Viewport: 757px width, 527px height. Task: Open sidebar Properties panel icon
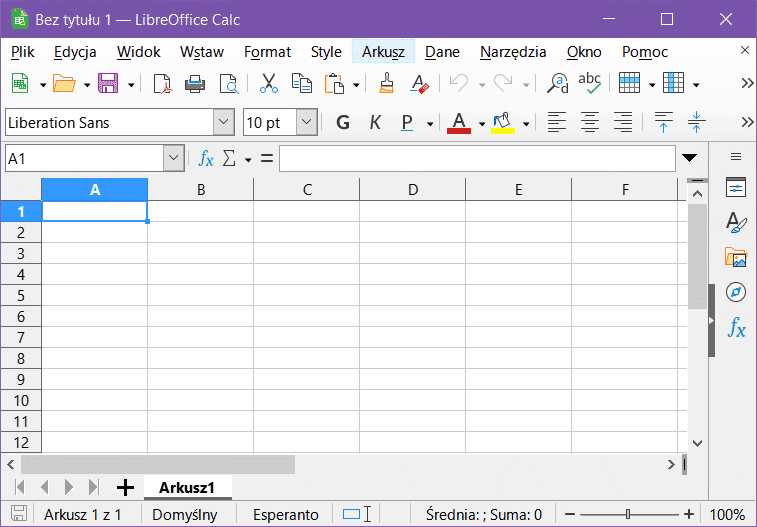[736, 188]
